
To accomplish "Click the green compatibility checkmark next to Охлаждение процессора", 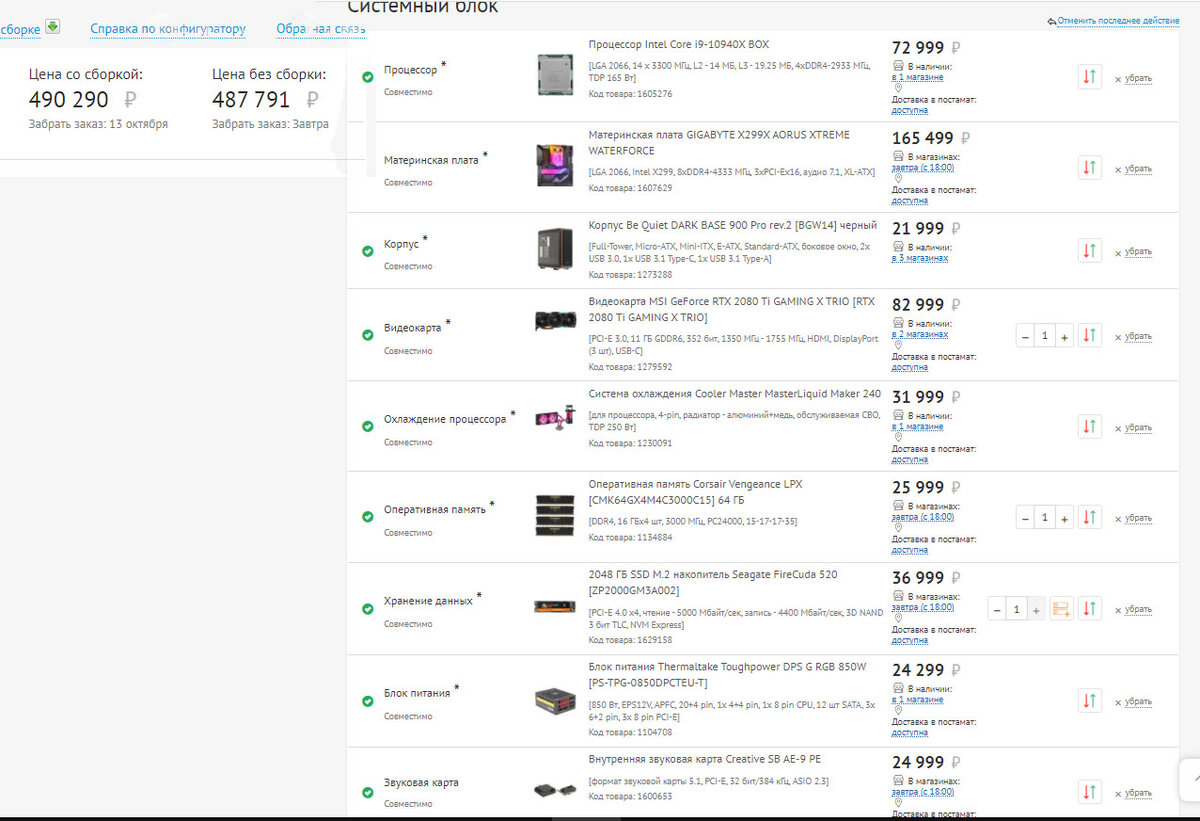I will click(367, 425).
